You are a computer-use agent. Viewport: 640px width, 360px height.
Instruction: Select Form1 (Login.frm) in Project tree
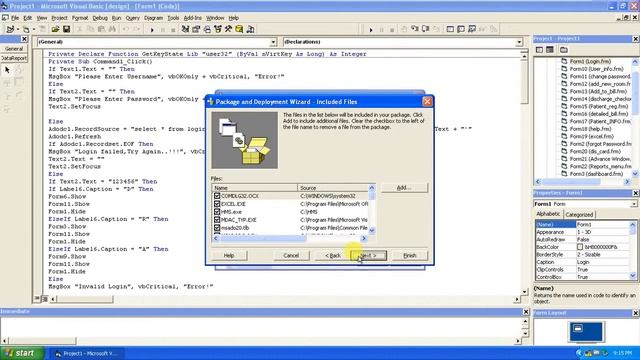tap(590, 61)
